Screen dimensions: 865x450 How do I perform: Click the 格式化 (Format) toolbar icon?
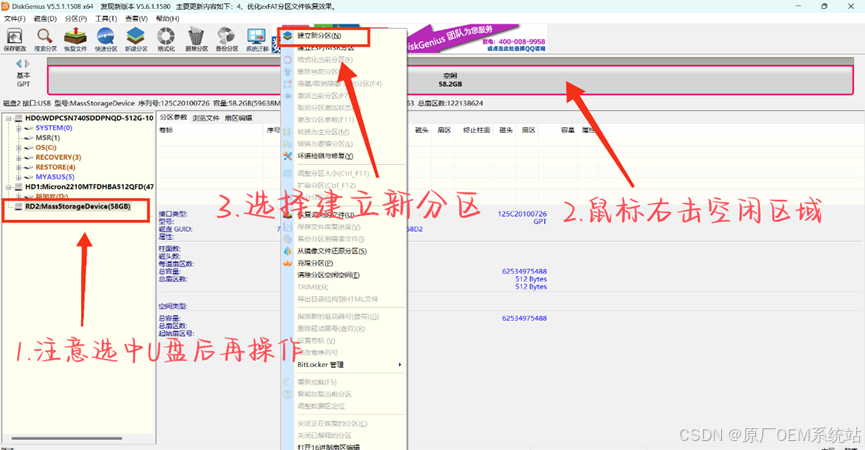click(166, 40)
